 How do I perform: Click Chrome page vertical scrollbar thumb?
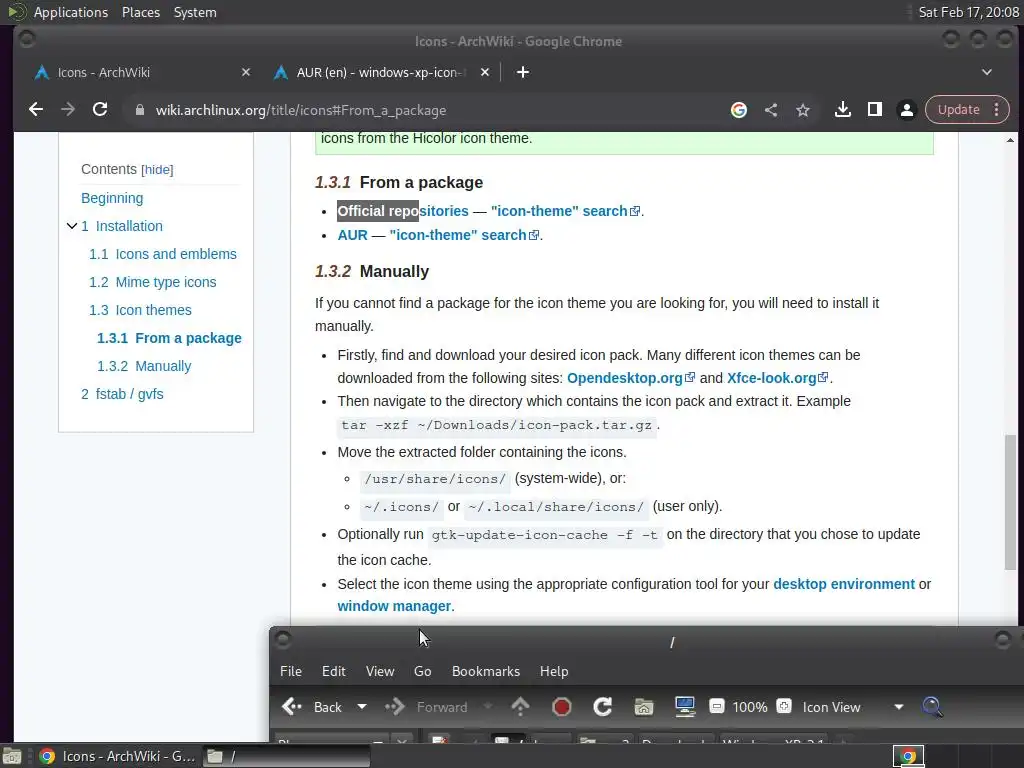tap(1010, 502)
